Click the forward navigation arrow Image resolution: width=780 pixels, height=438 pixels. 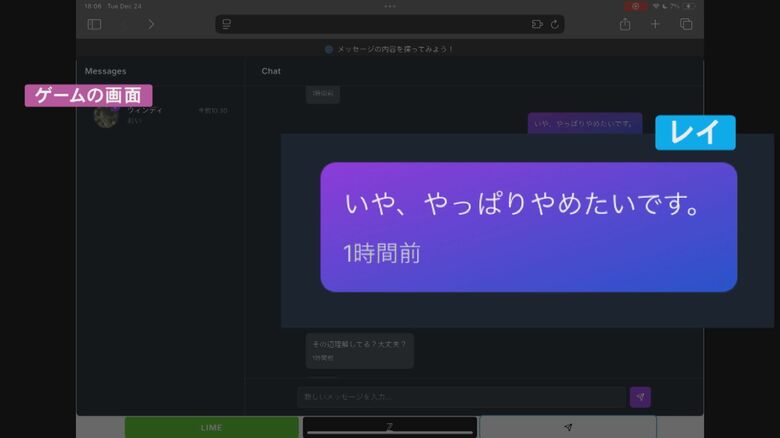click(151, 24)
